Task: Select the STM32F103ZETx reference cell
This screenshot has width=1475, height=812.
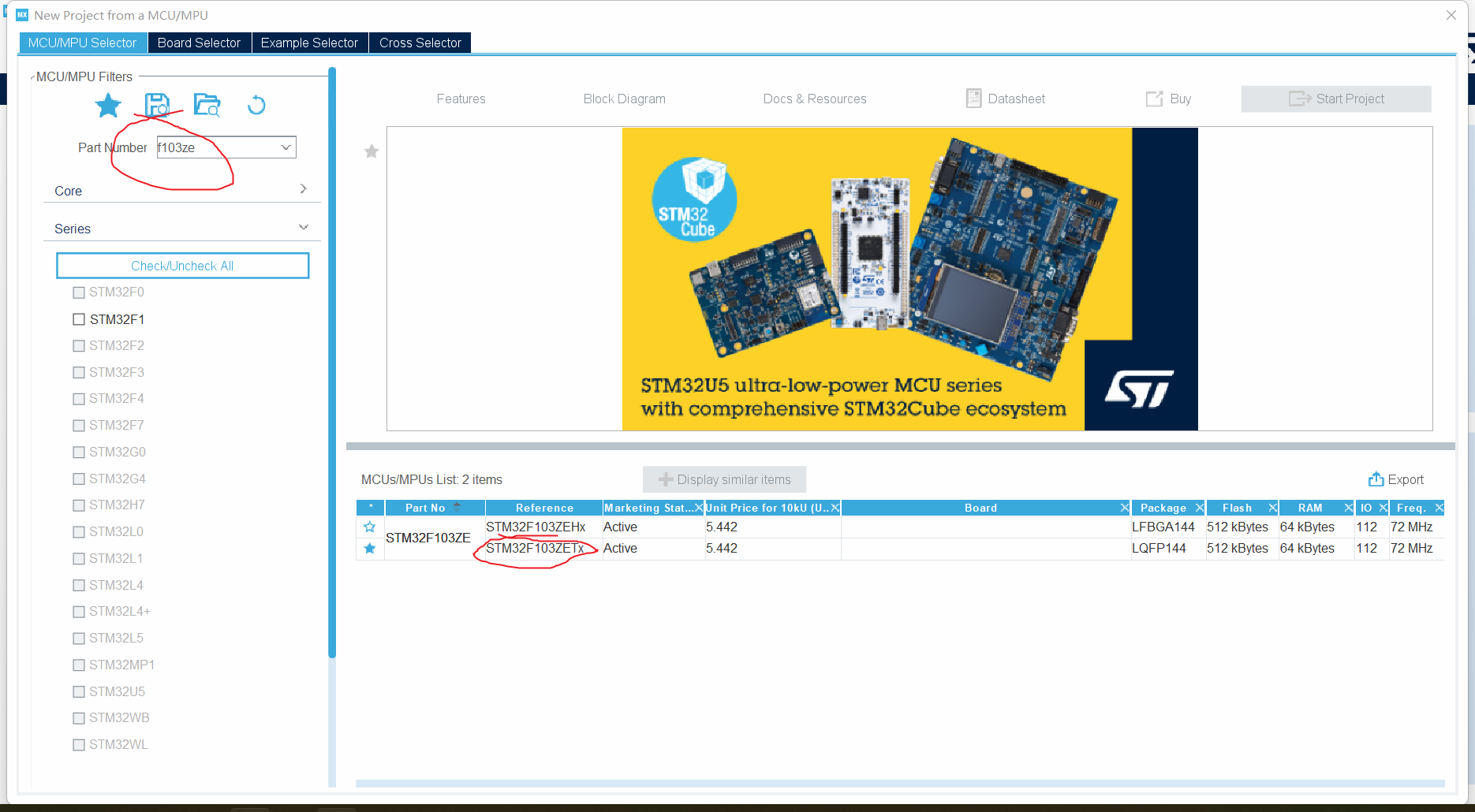Action: tap(543, 548)
